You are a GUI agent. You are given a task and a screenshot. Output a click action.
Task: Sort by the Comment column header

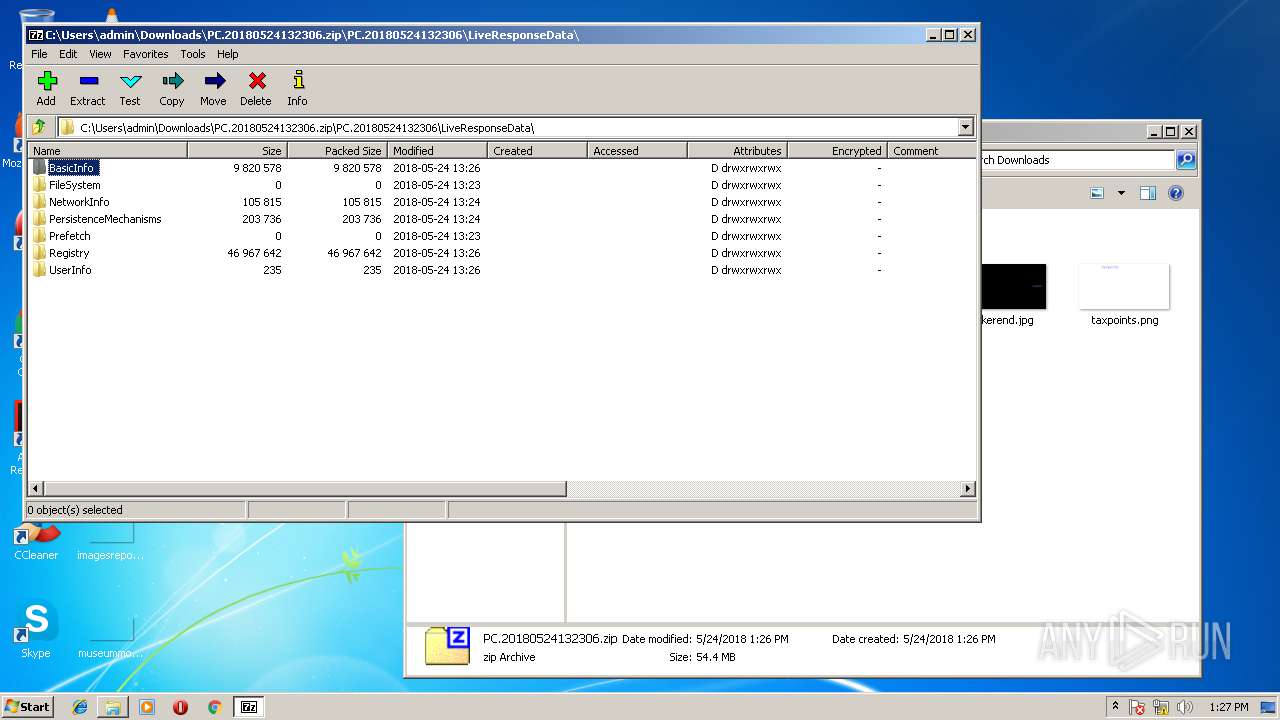tap(931, 151)
